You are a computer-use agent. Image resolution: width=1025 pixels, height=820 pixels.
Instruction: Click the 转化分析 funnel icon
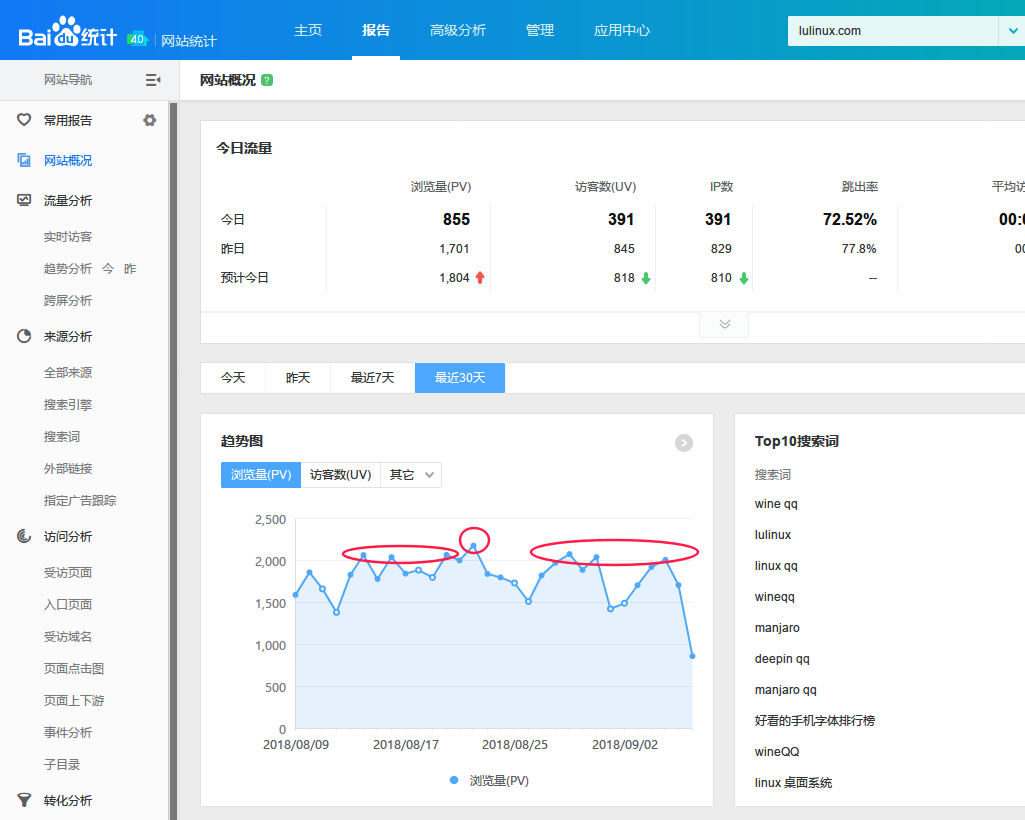click(x=24, y=800)
